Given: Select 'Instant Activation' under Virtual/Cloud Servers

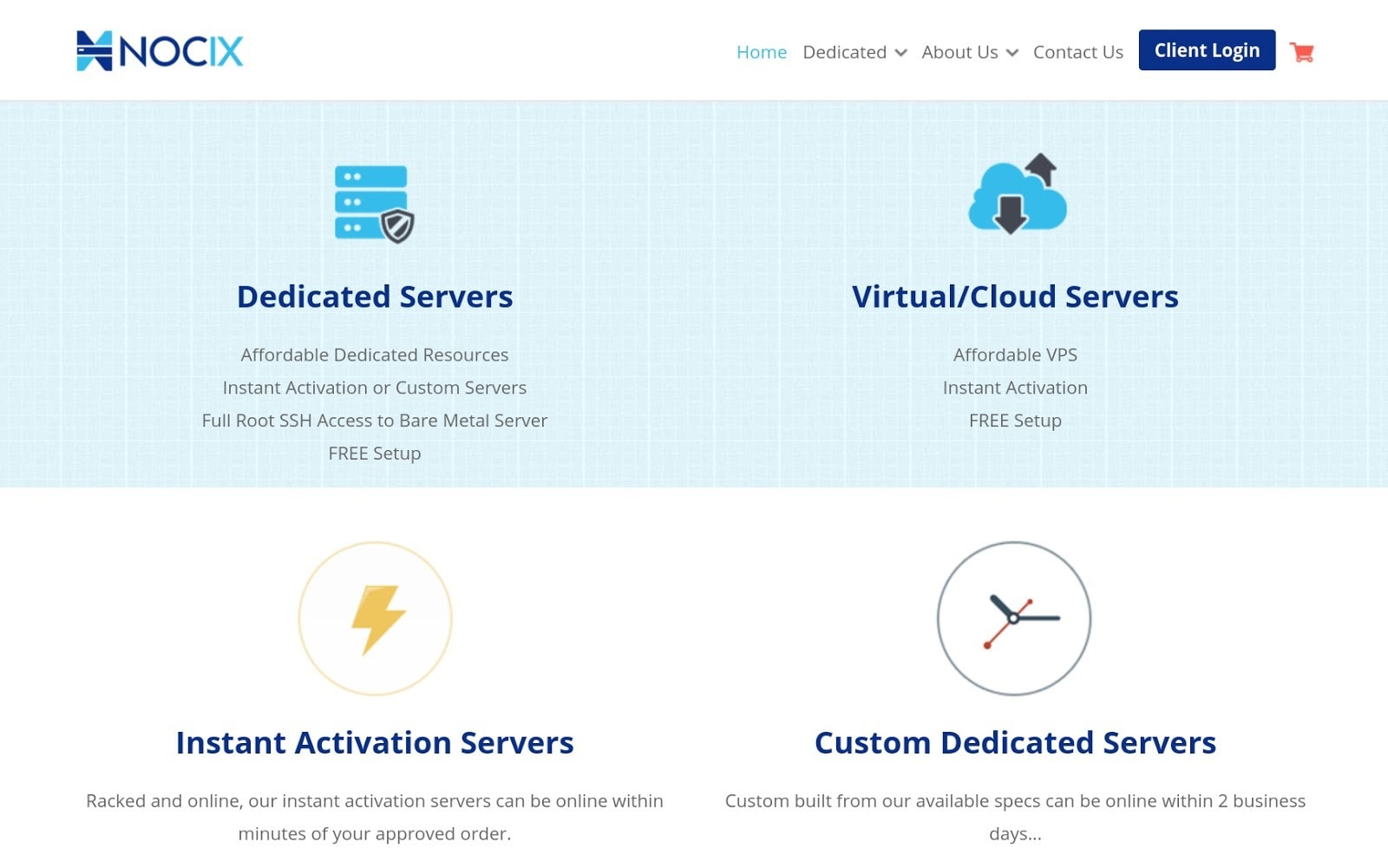Looking at the screenshot, I should tap(1015, 388).
